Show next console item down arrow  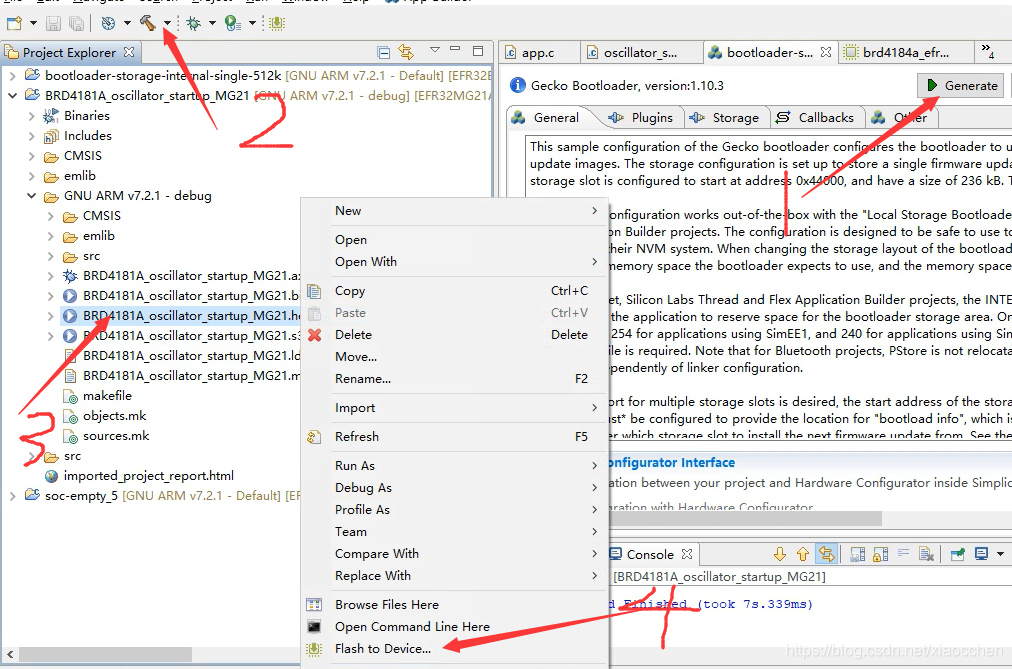(780, 554)
